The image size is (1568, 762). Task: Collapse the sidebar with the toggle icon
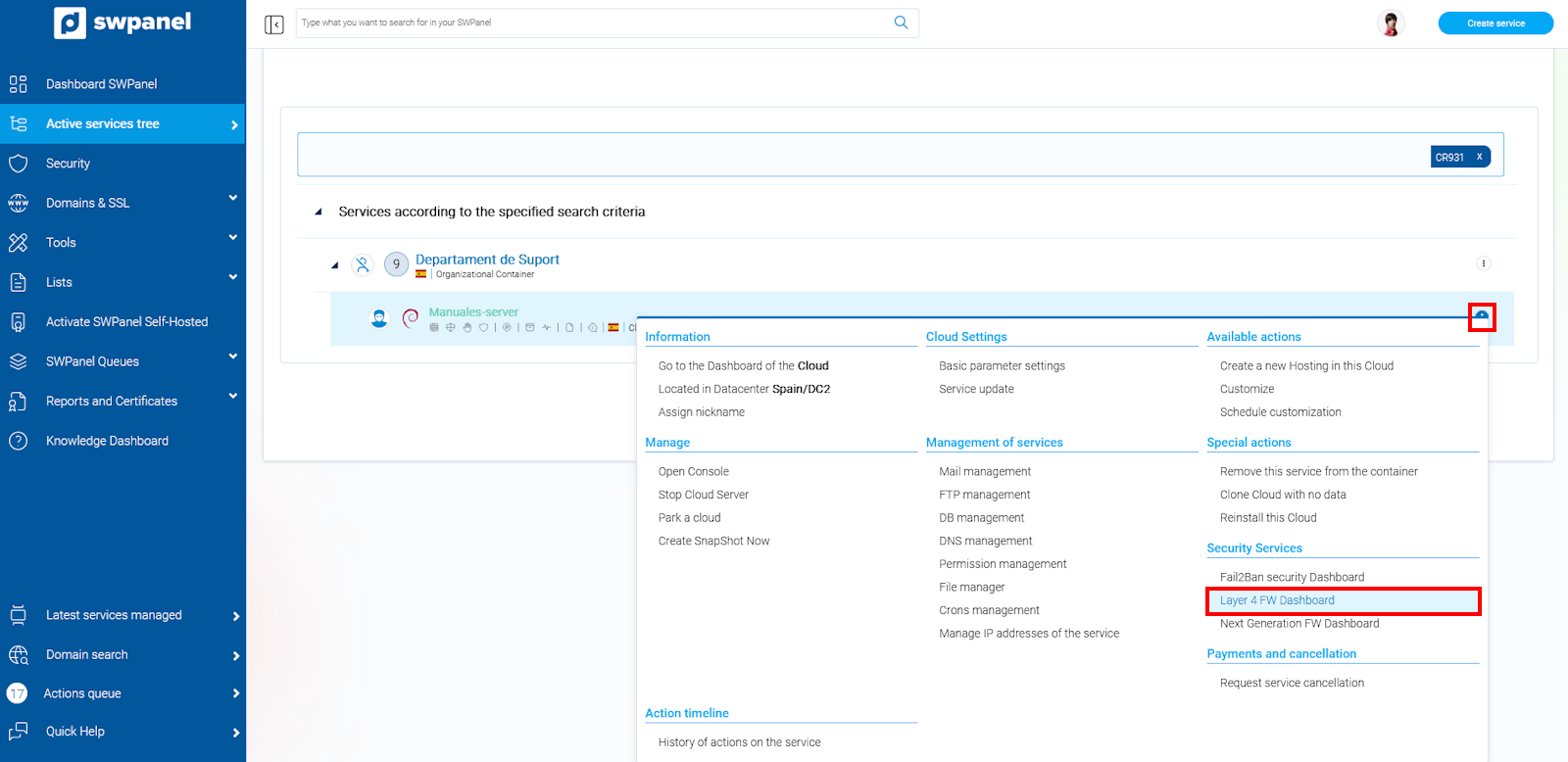click(274, 24)
